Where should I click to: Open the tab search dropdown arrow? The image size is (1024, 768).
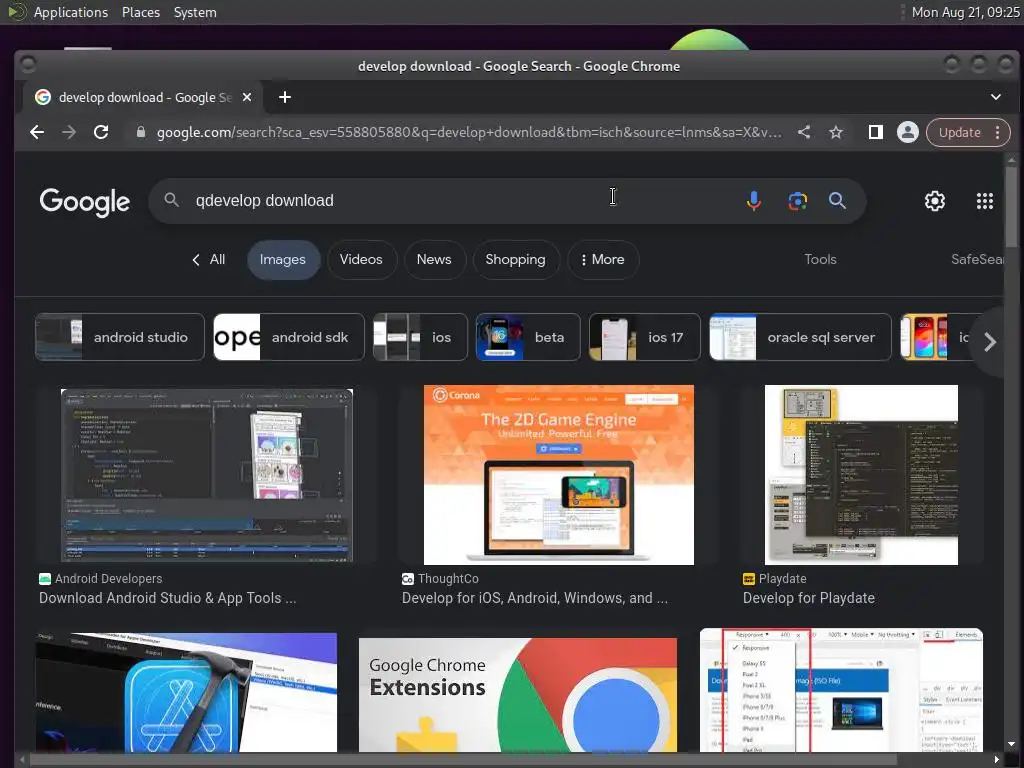pyautogui.click(x=995, y=97)
